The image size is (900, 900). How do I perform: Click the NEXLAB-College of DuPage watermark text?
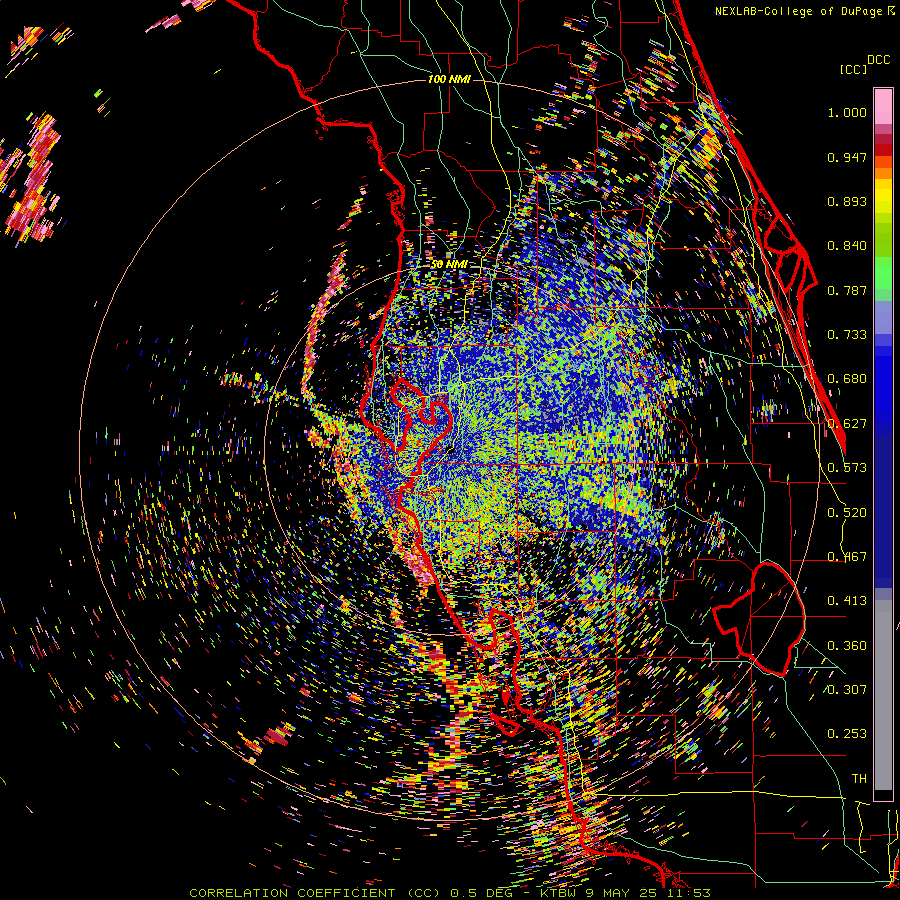pos(800,11)
